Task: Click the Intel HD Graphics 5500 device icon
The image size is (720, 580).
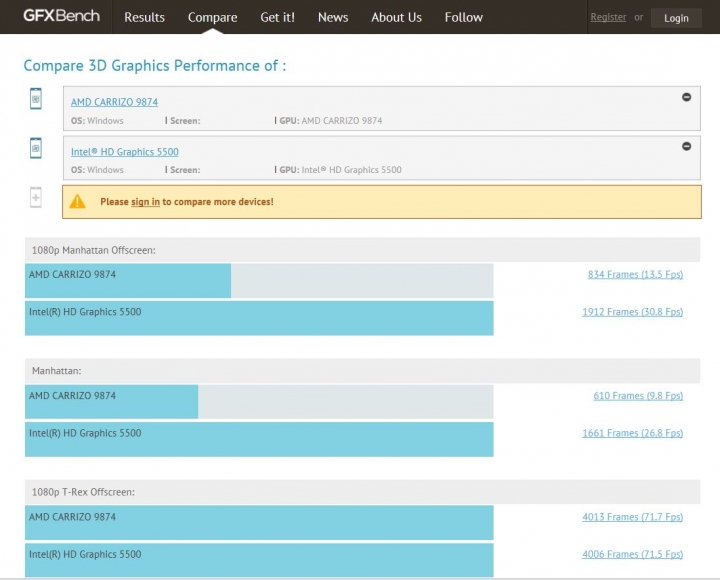Action: tap(36, 148)
